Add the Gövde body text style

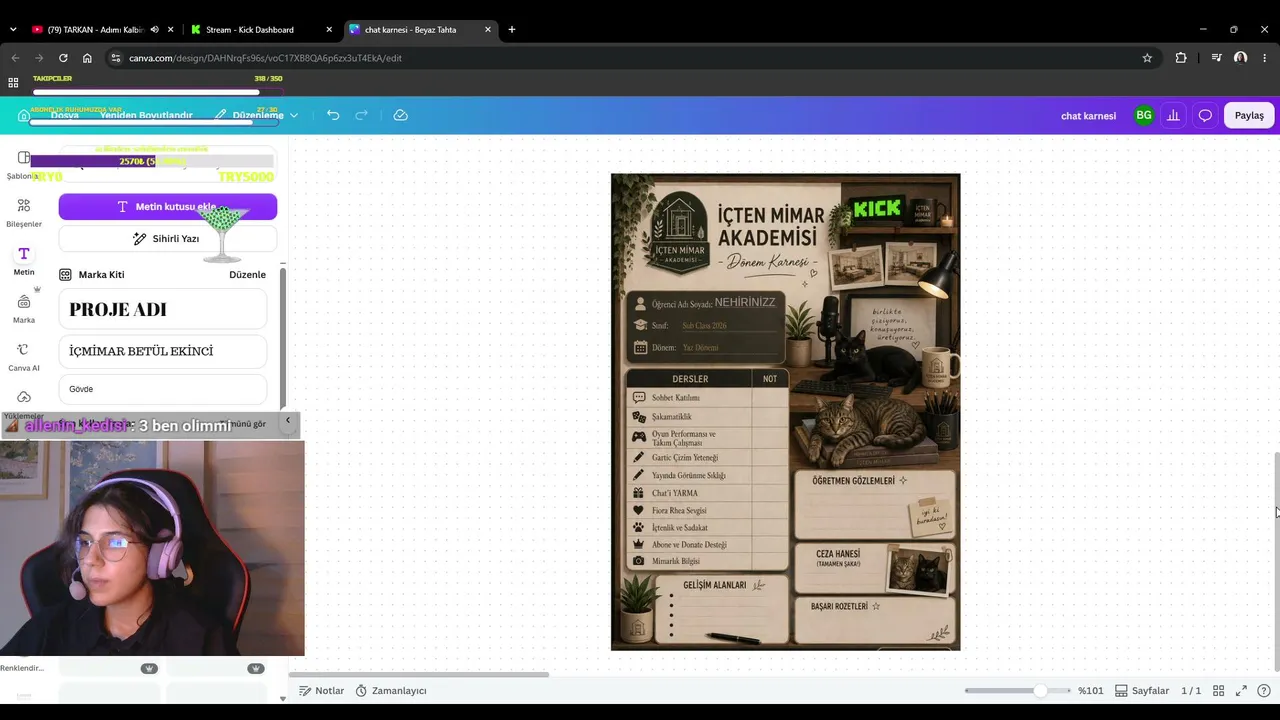click(x=163, y=389)
